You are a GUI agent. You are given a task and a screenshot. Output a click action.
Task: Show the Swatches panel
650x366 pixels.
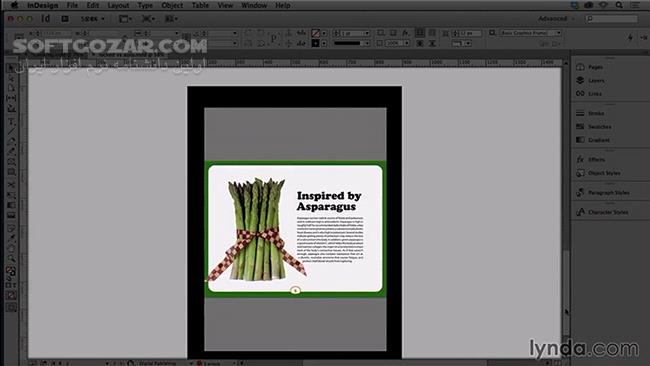(594, 126)
